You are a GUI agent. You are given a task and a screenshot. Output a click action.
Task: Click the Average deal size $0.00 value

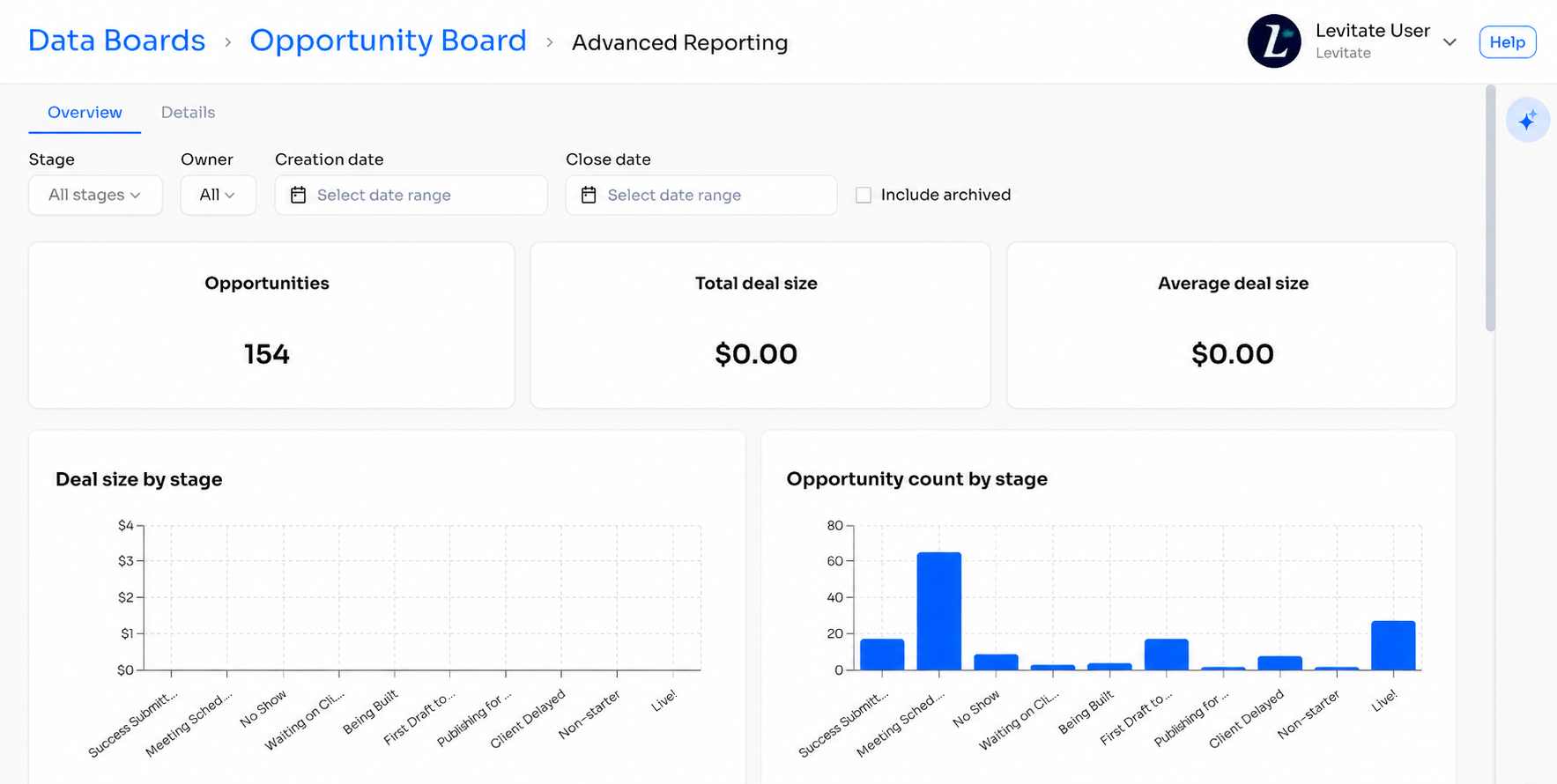1233,354
